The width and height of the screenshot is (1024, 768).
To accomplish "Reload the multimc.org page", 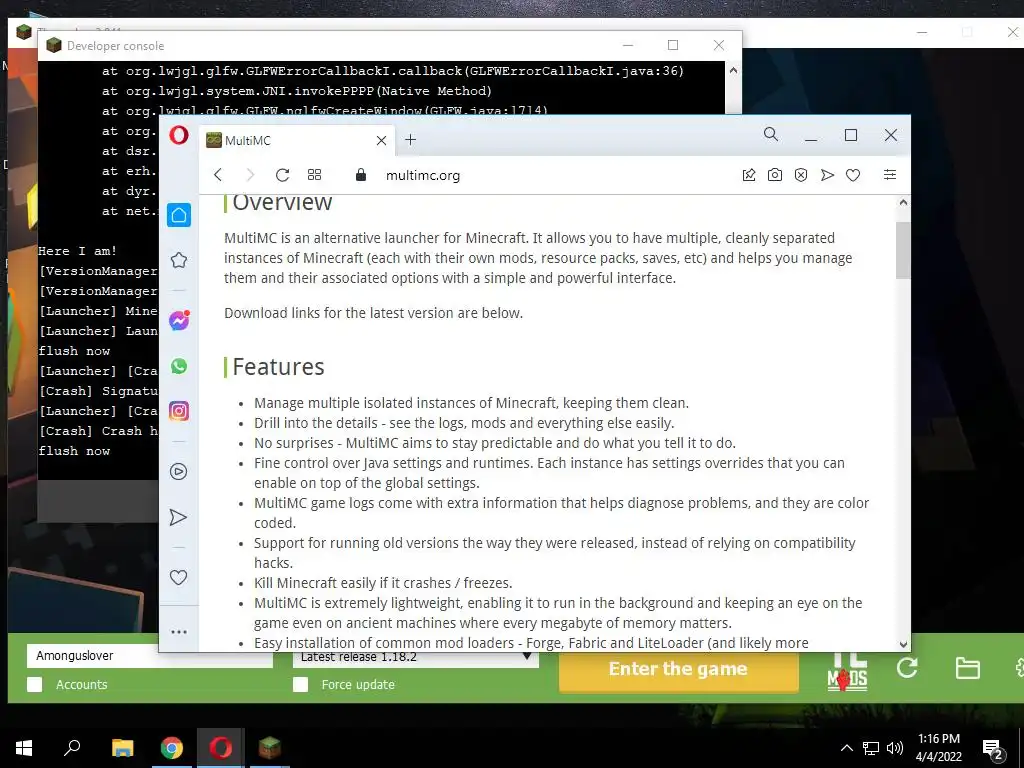I will tap(282, 175).
